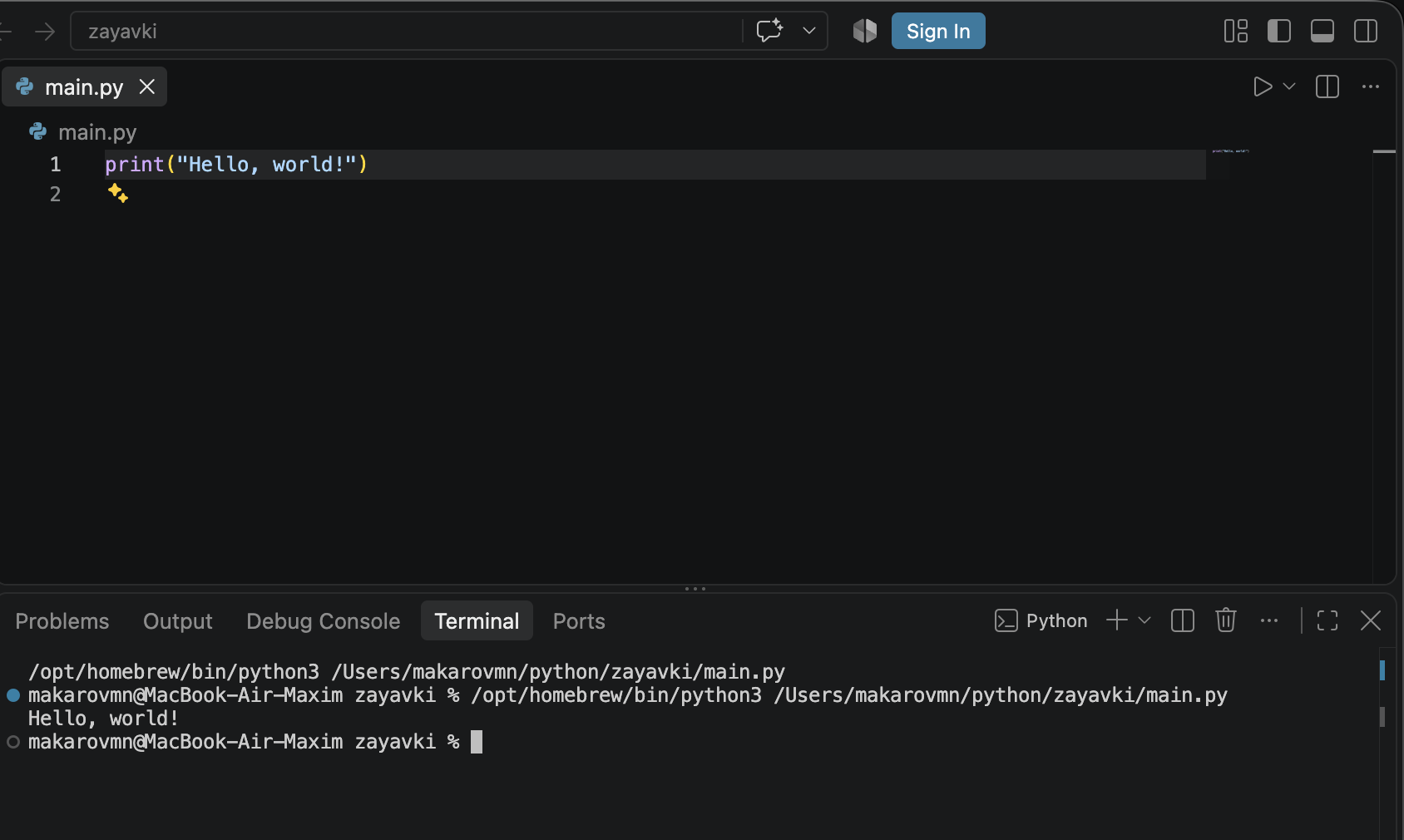The image size is (1404, 840).
Task: Open the Copilot chat icon
Action: (769, 31)
